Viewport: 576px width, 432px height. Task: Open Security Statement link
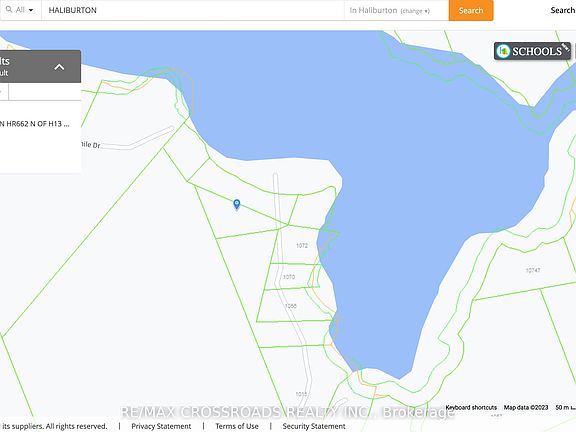pos(314,426)
